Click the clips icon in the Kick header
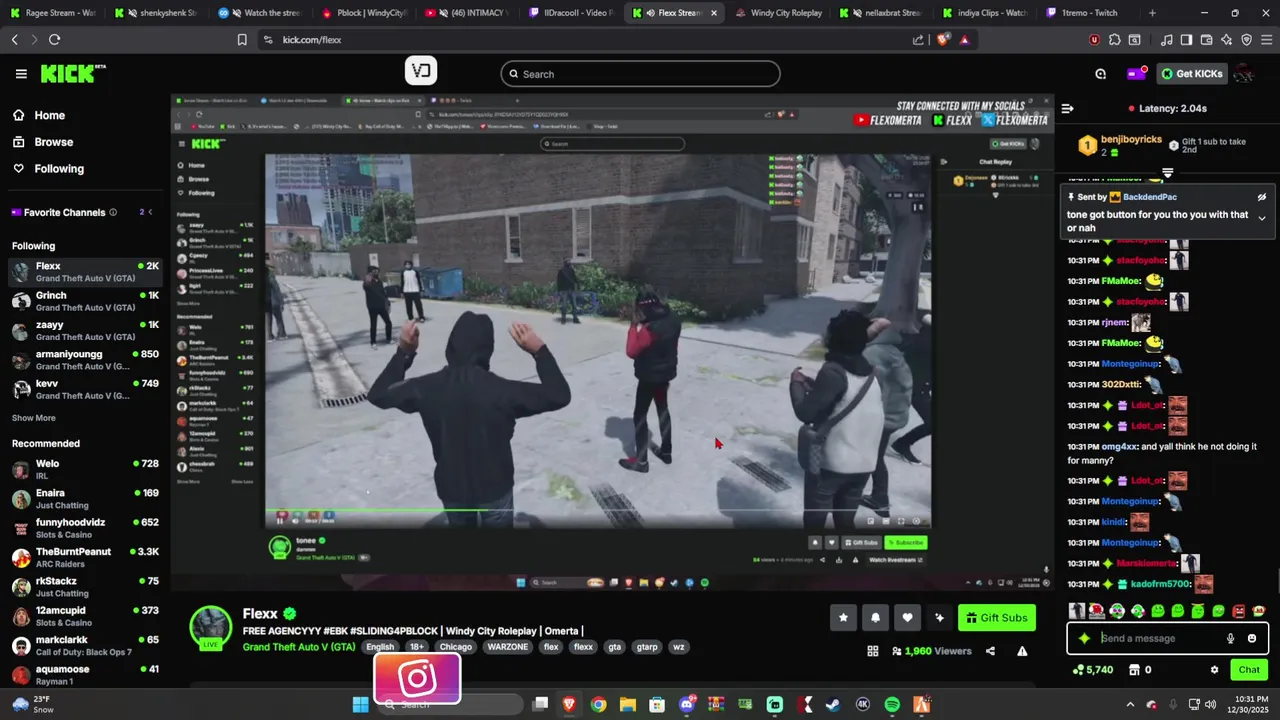The height and width of the screenshot is (720, 1280). coord(1100,74)
